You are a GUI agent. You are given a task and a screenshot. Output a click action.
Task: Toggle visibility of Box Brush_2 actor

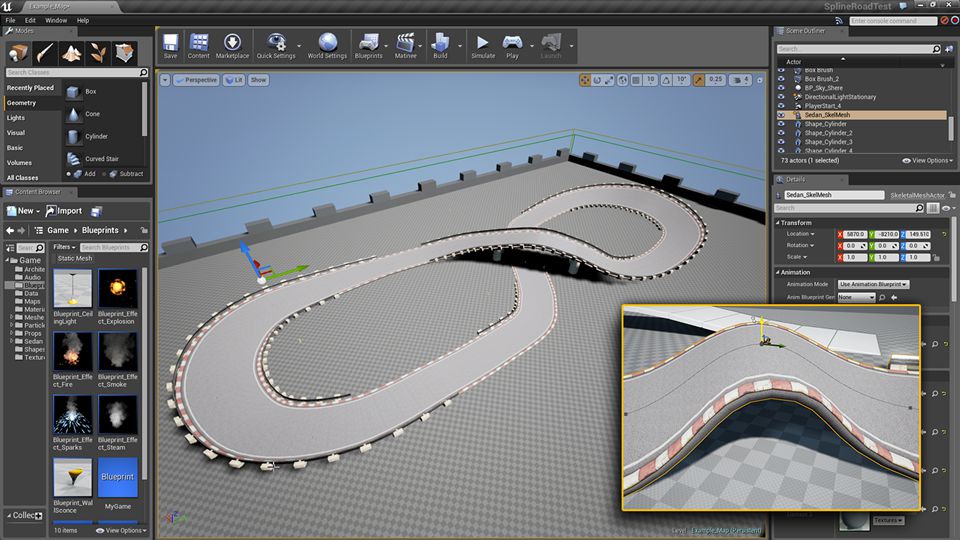click(x=781, y=79)
